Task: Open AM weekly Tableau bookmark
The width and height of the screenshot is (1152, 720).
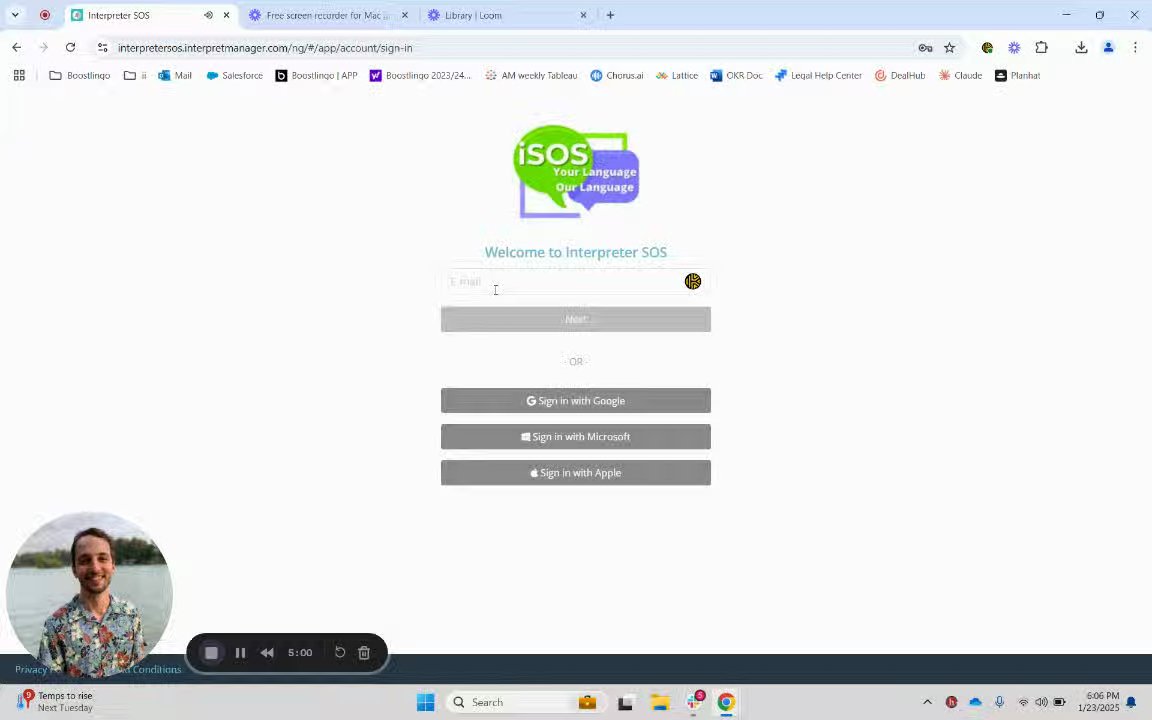Action: pyautogui.click(x=531, y=75)
